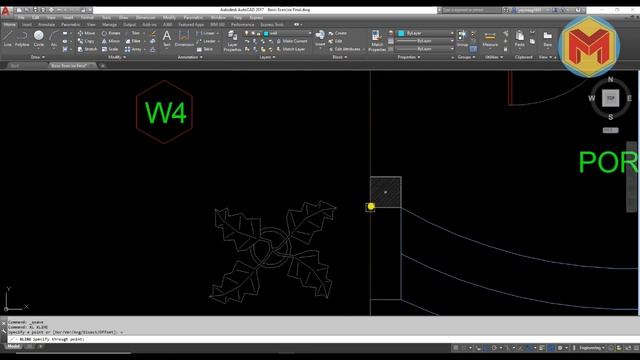
Task: Click Create block button
Action: click(338, 33)
